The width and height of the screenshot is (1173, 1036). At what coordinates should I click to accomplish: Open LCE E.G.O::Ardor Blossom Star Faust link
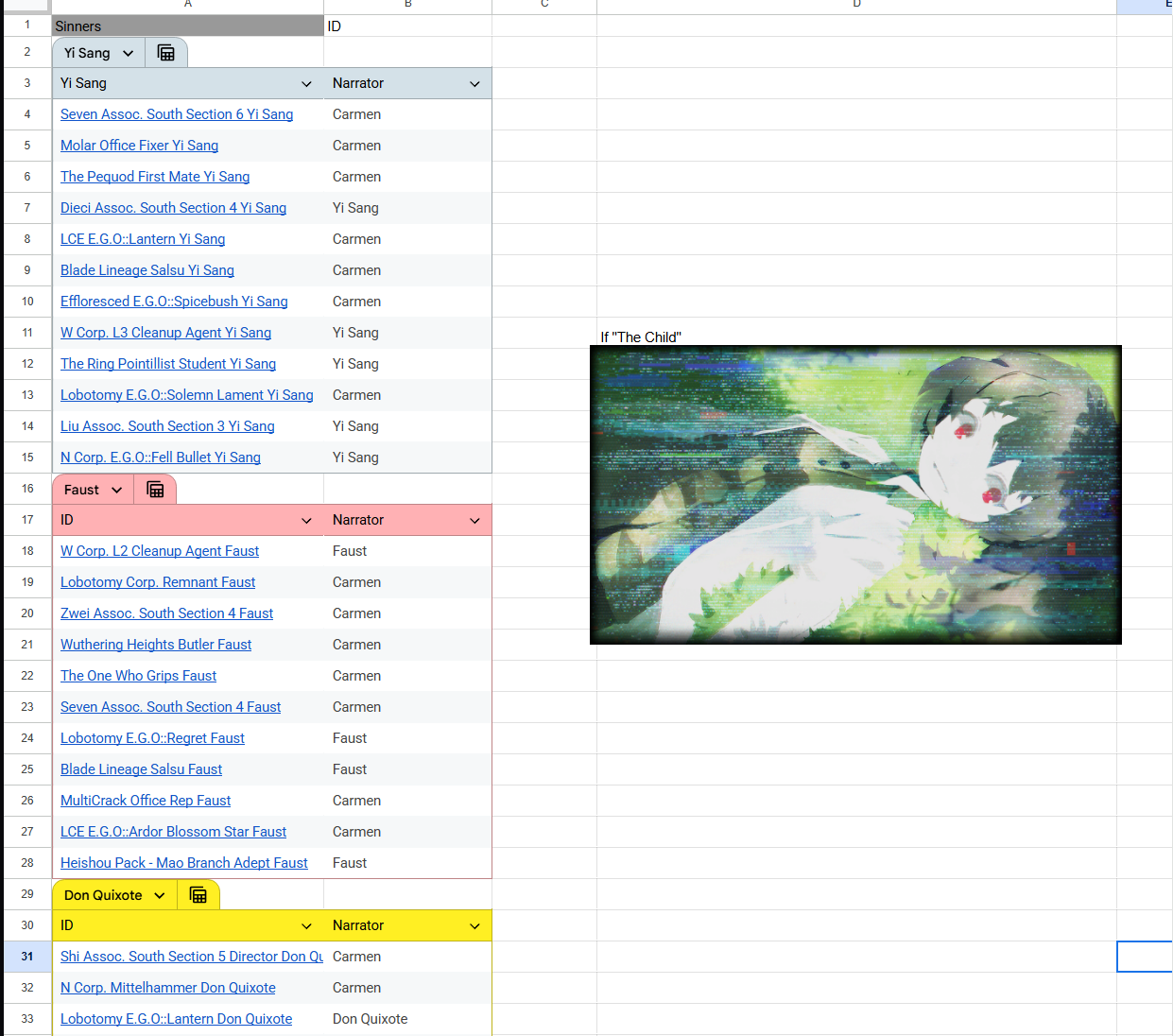click(x=173, y=832)
